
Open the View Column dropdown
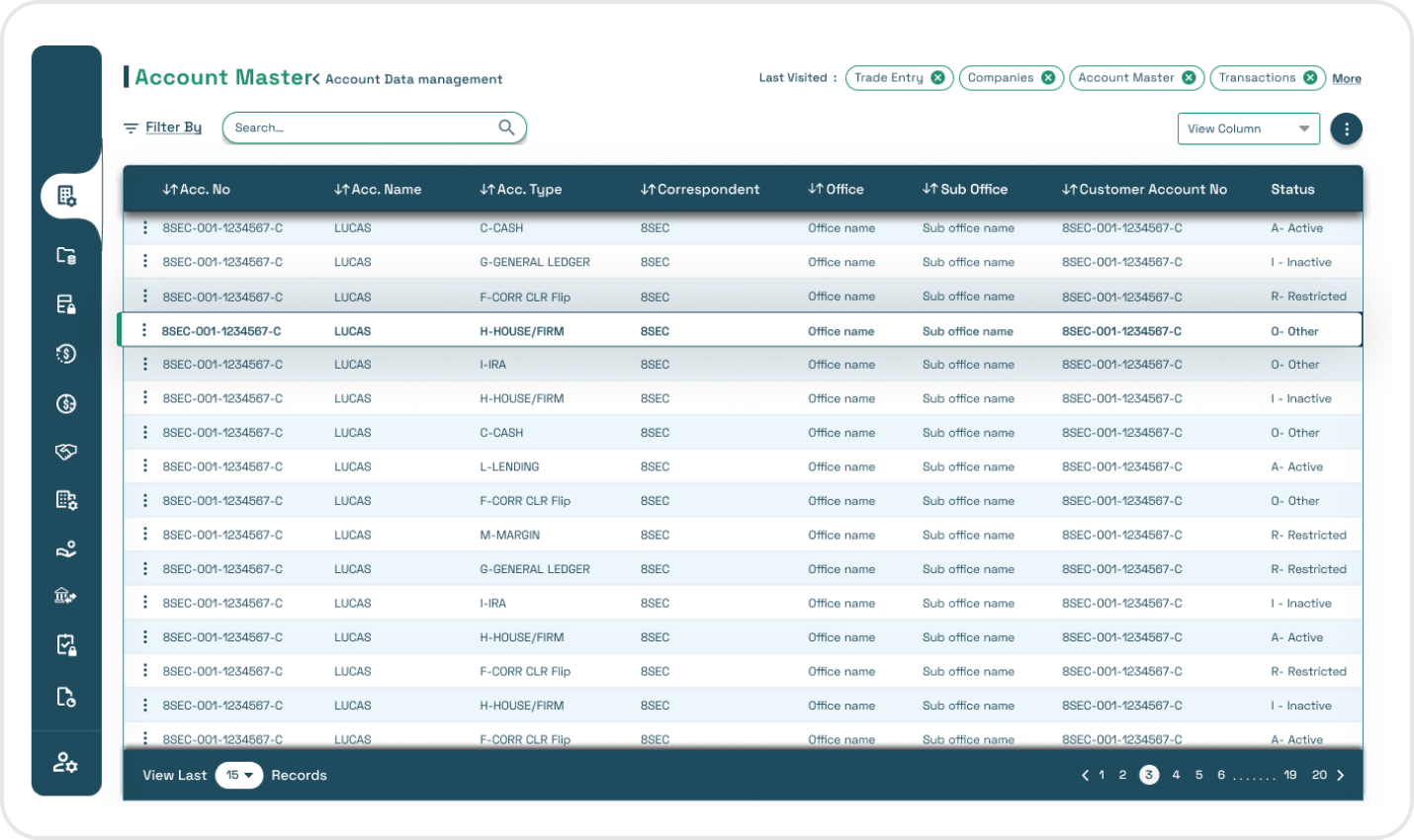pyautogui.click(x=1249, y=128)
